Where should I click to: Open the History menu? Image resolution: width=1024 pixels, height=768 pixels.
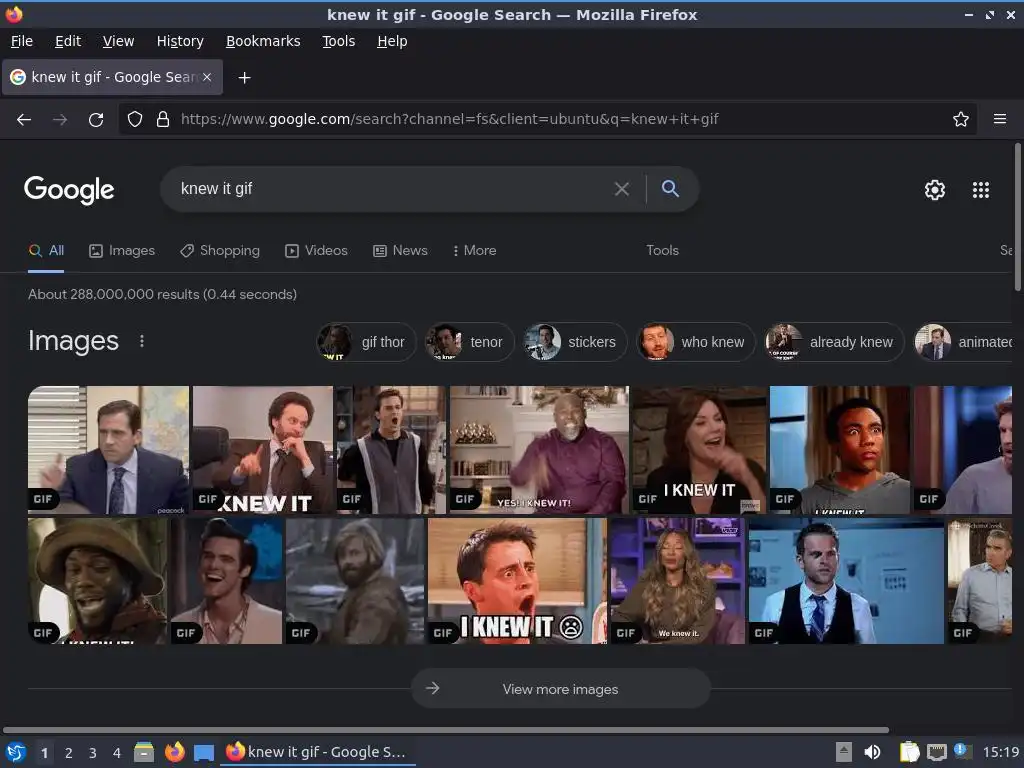180,41
